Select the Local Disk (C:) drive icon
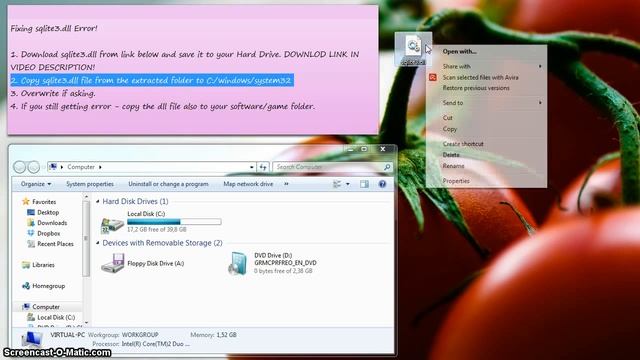640x360 pixels. click(x=112, y=224)
